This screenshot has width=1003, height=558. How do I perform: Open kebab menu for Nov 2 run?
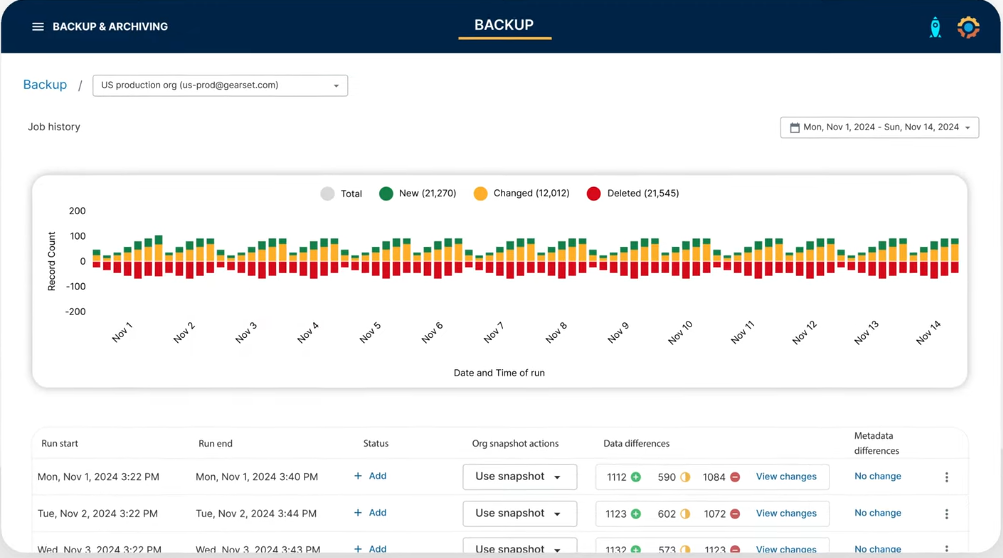[x=946, y=514]
